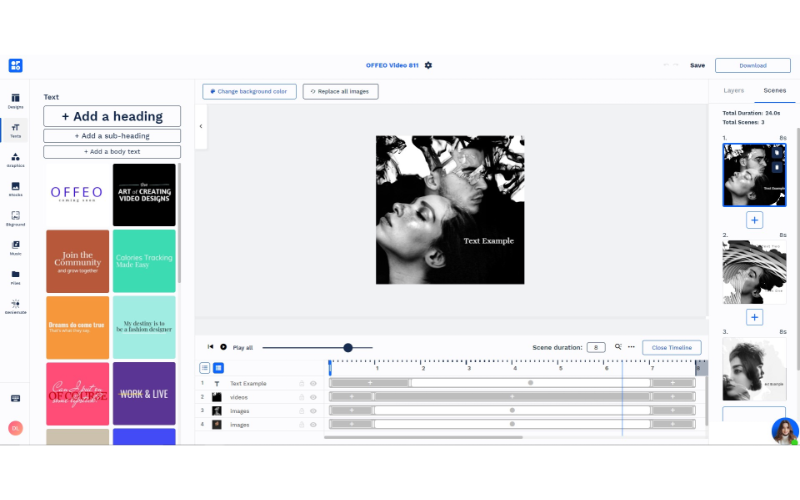
Task: Switch to the Scenes tab
Action: pos(774,90)
